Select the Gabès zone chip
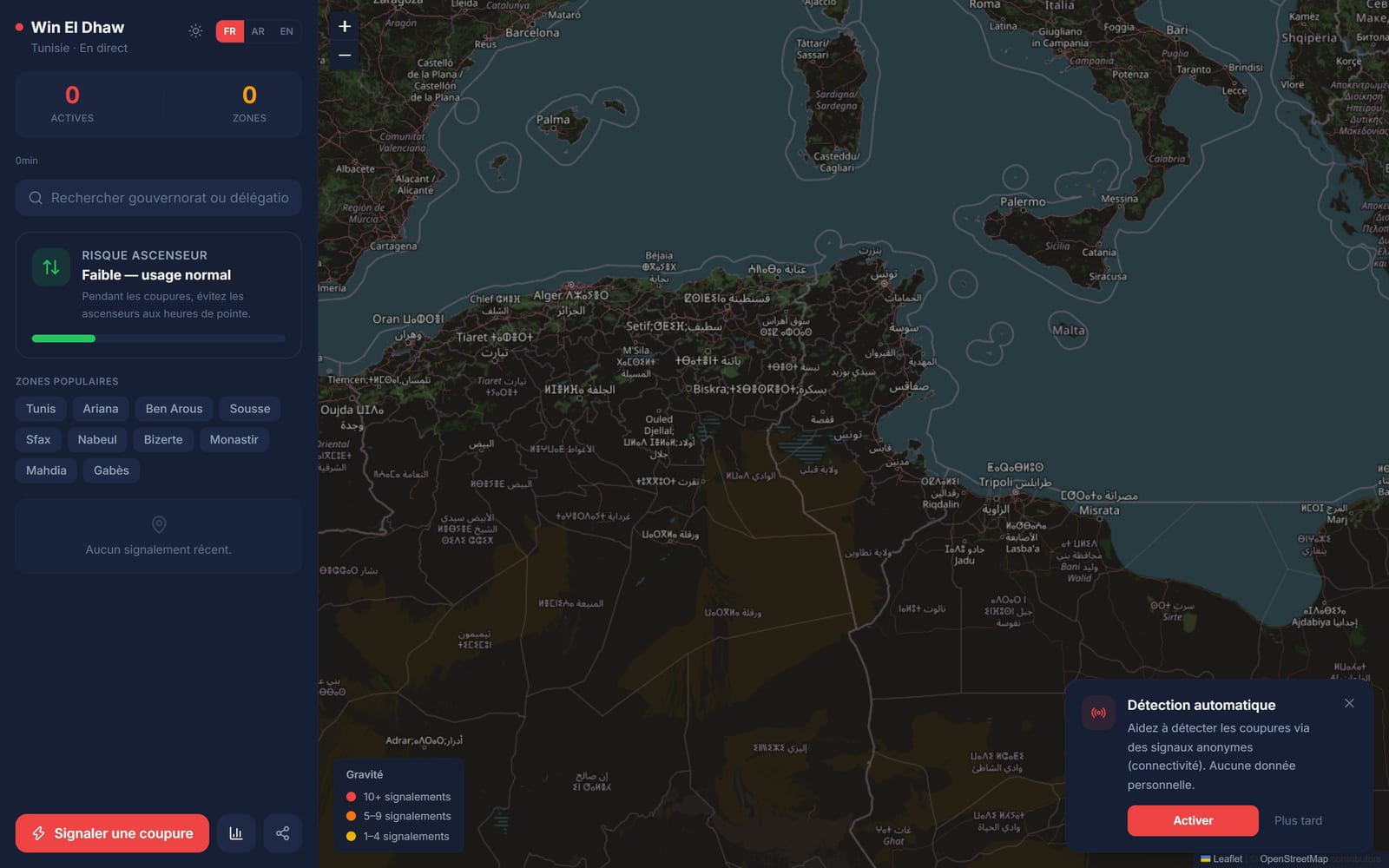 tap(111, 470)
